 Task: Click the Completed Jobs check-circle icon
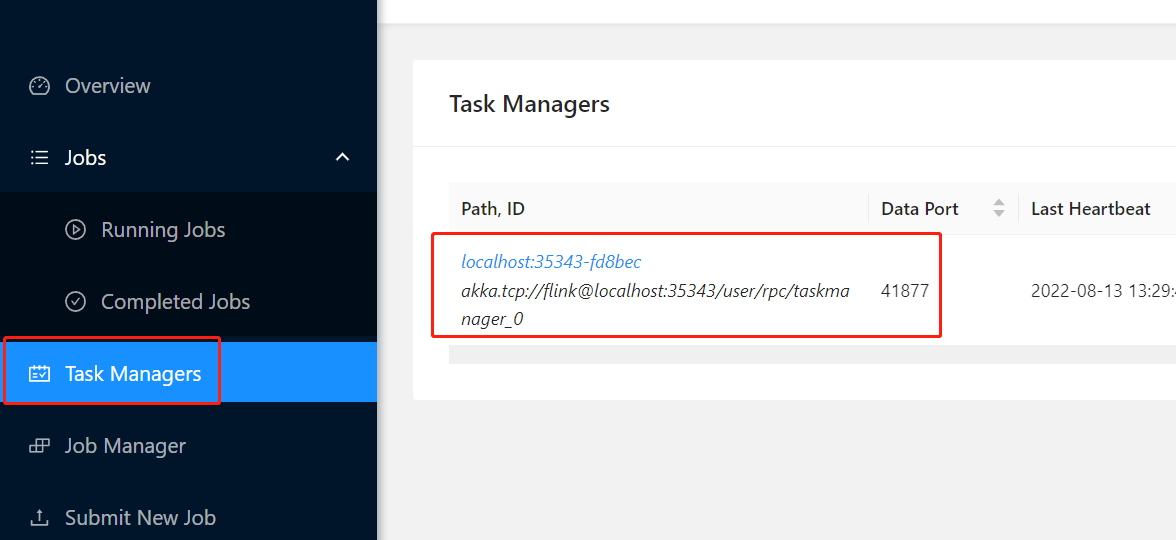point(75,302)
